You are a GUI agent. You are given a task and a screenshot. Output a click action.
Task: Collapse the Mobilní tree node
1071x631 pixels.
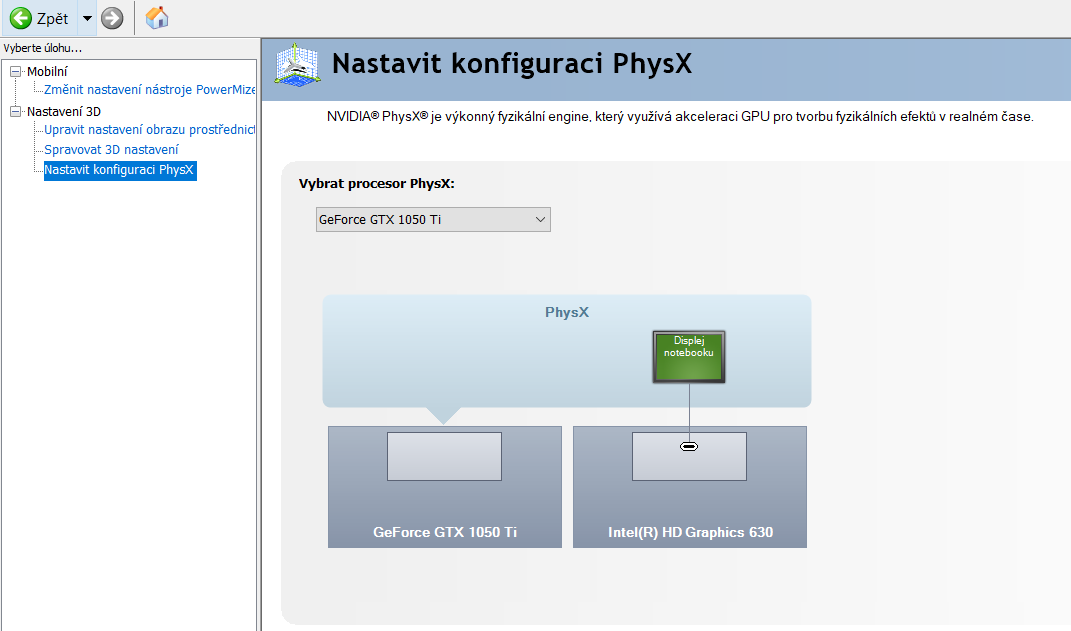coord(15,71)
